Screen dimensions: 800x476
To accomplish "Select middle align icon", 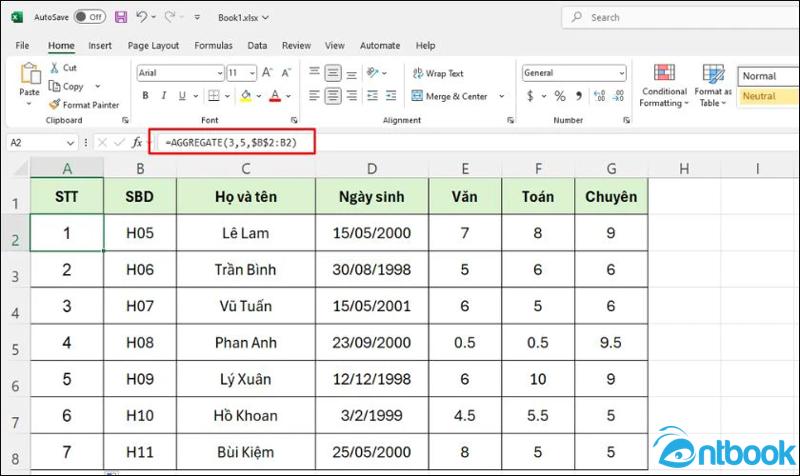I will [x=333, y=73].
